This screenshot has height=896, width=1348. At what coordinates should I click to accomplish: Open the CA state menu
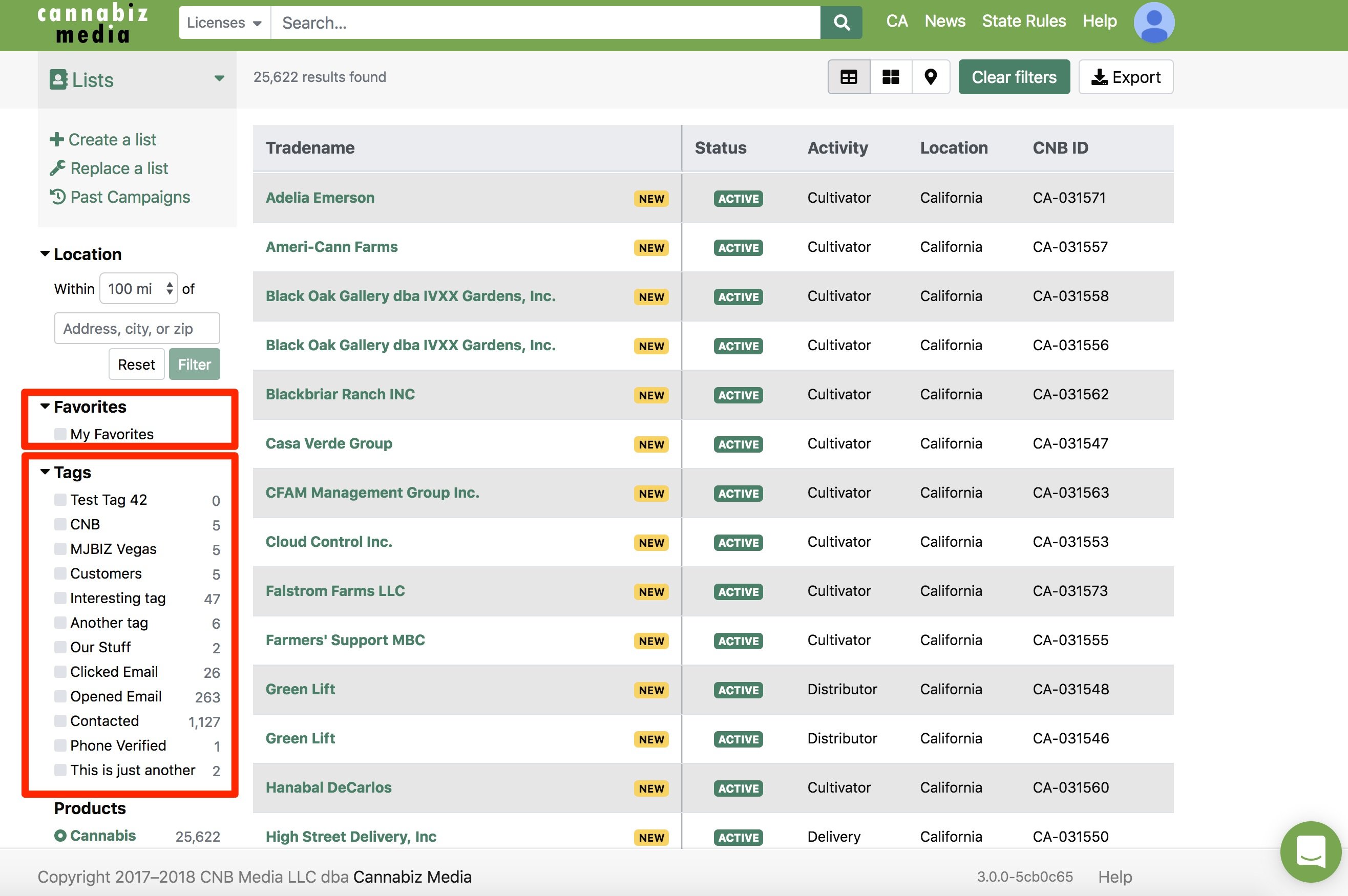pyautogui.click(x=897, y=21)
